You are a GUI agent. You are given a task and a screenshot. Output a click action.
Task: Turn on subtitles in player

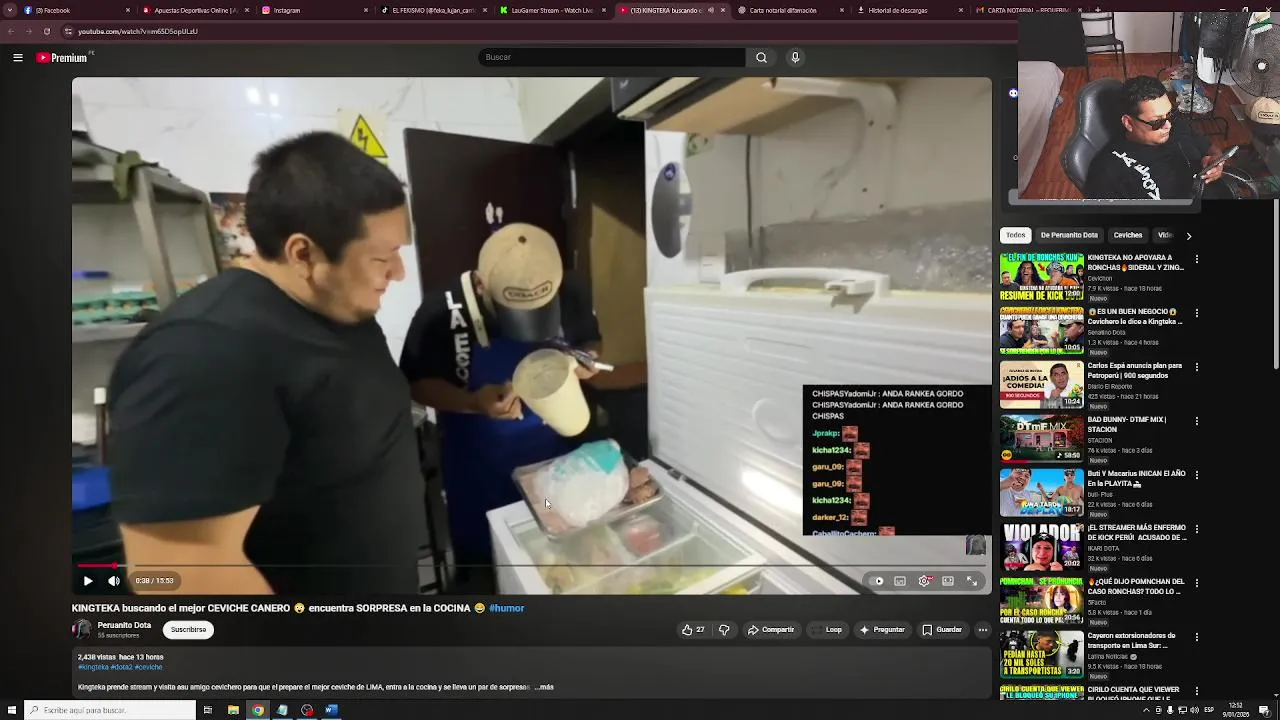tap(900, 581)
